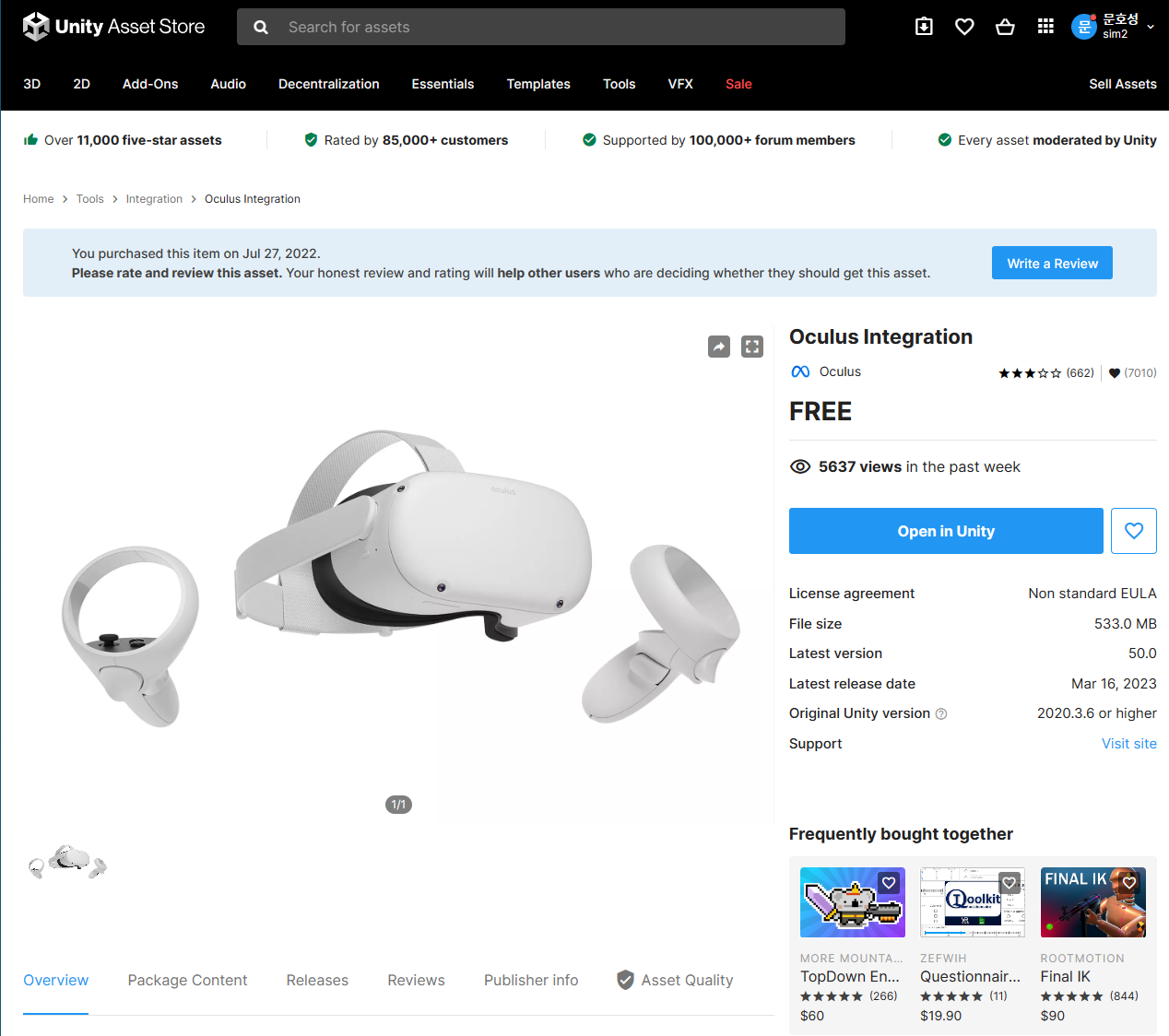Click the Oculus publisher logo icon
This screenshot has height=1036, width=1169.
pos(800,371)
